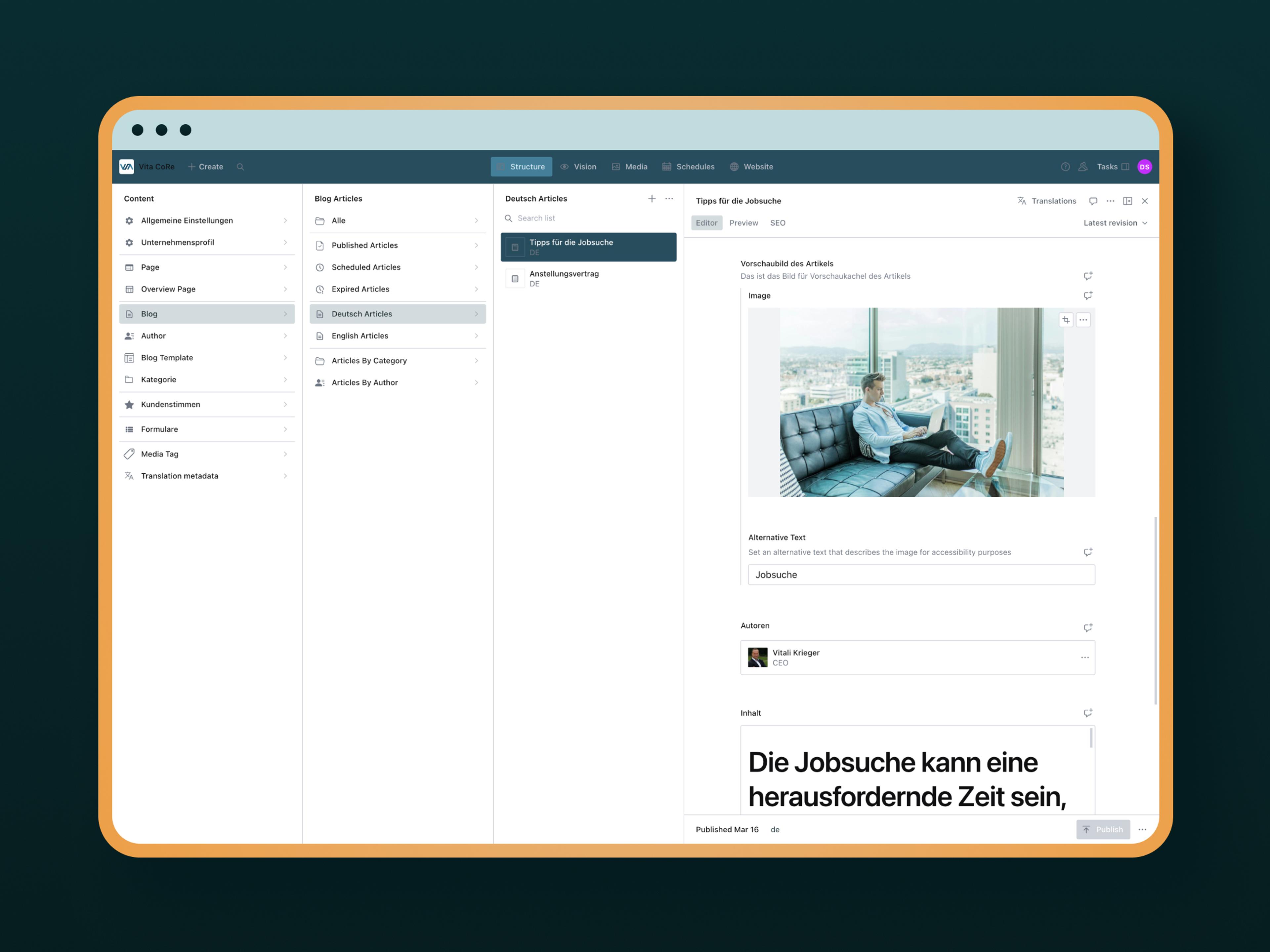Click the search icon beside Create

point(240,167)
